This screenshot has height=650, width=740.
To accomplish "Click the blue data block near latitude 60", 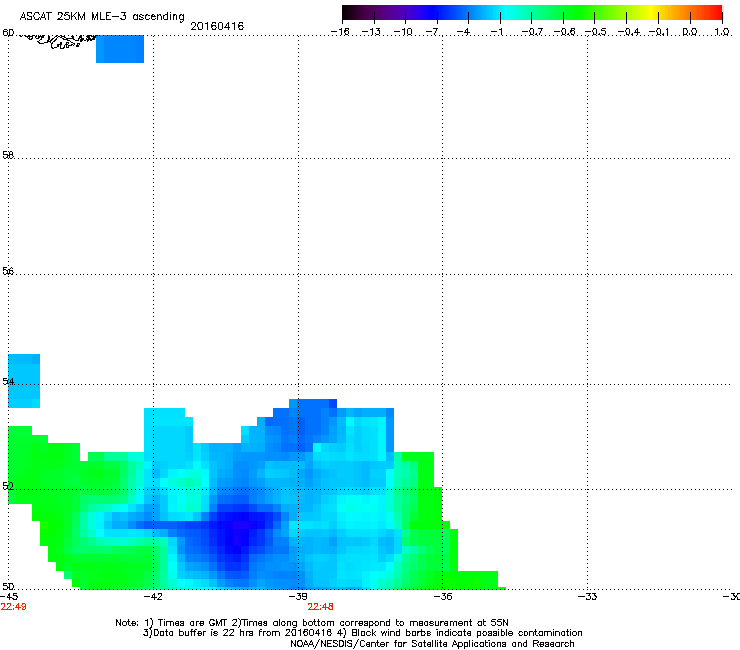I will (120, 49).
